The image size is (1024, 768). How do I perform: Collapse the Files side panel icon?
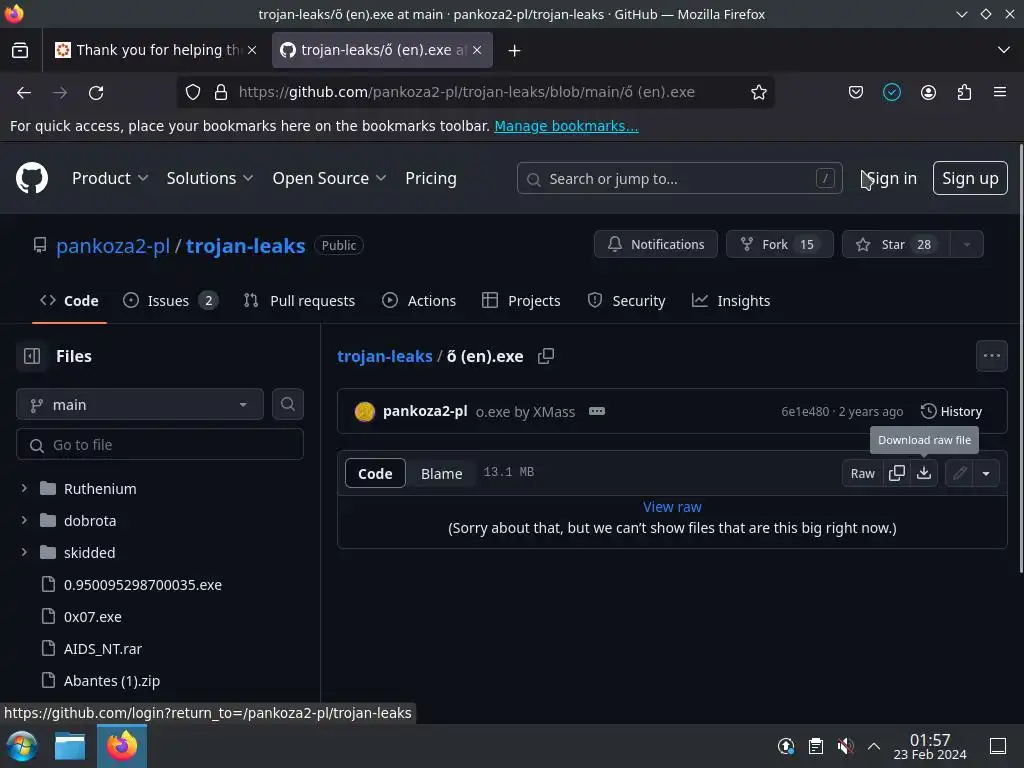pos(32,356)
